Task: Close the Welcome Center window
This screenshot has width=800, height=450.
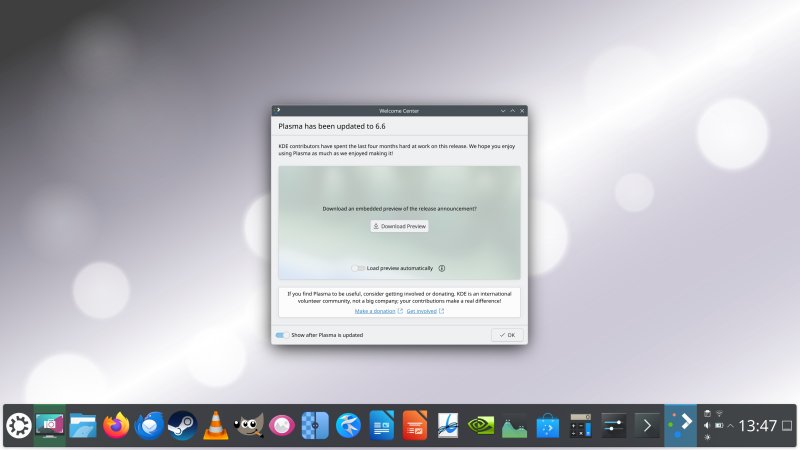Action: [522, 111]
